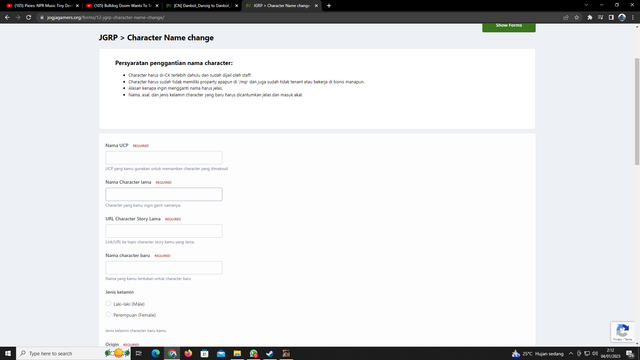Open the Chrome profile avatar

pyautogui.click(x=622, y=18)
